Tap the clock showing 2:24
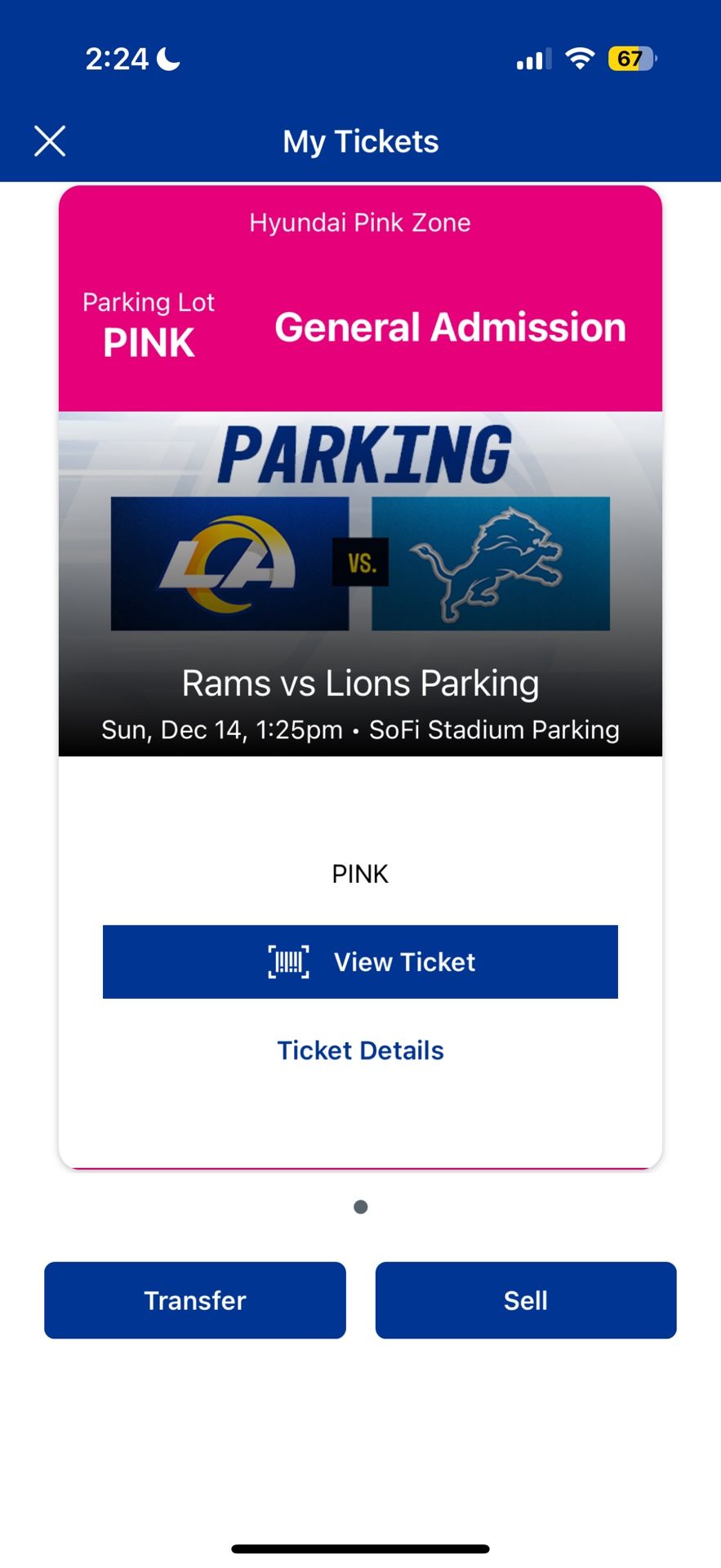This screenshot has height=1568, width=721. [119, 58]
